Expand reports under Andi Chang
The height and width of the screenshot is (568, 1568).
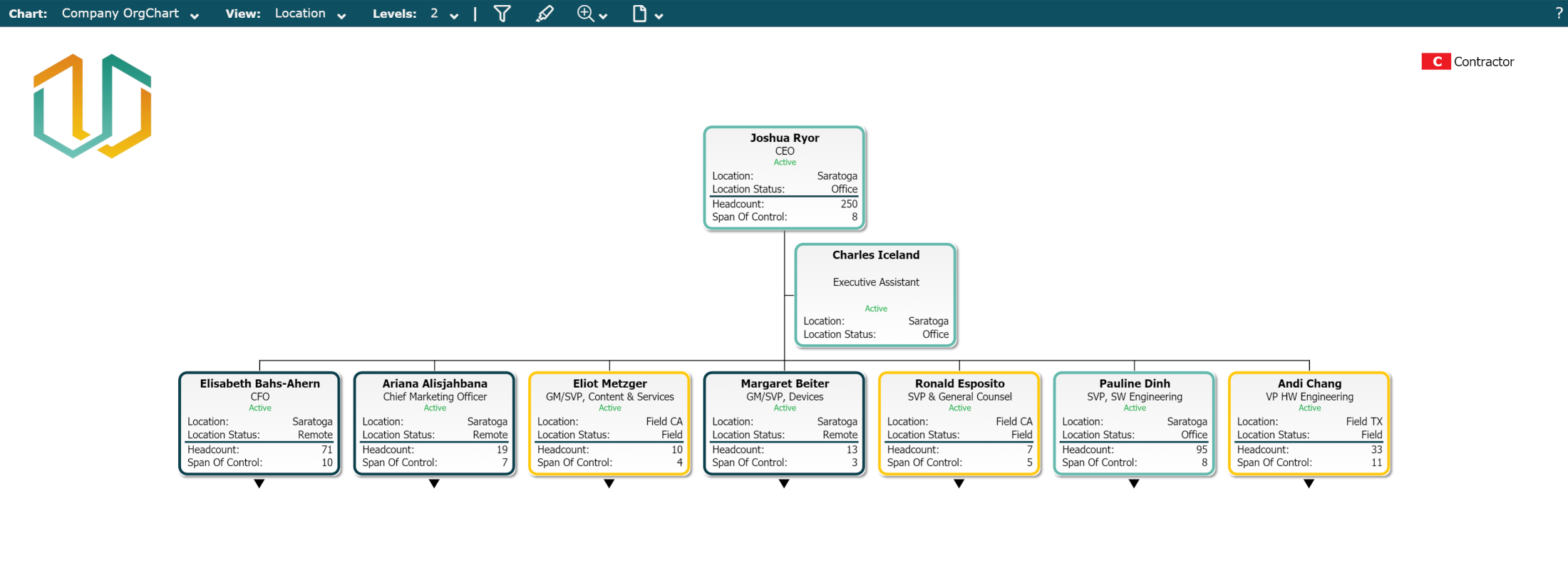click(x=1309, y=484)
